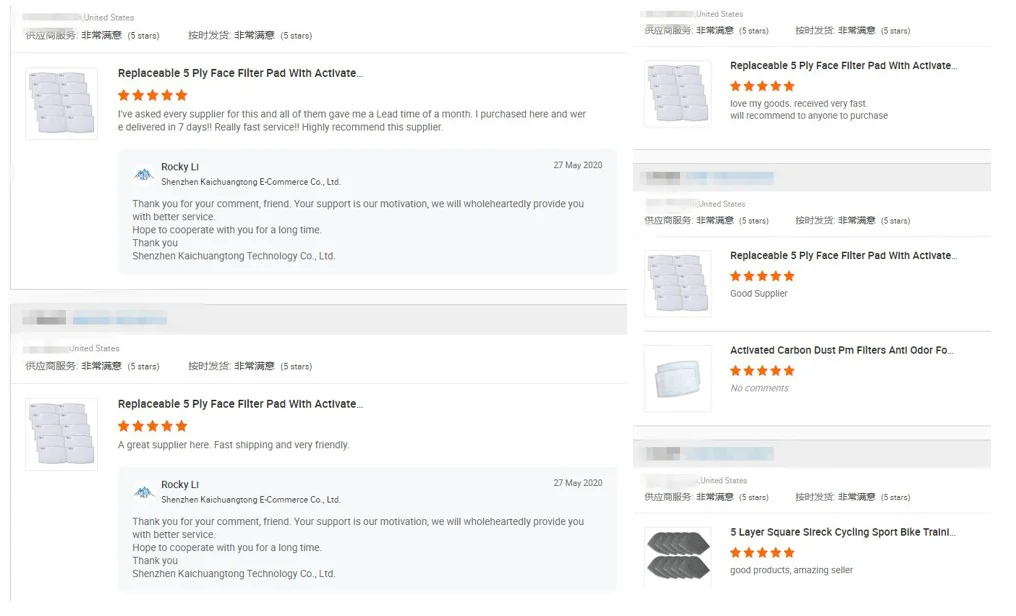Open the gray 5 Layer Square mask thumbnail
This screenshot has width=1016, height=616.
(677, 557)
